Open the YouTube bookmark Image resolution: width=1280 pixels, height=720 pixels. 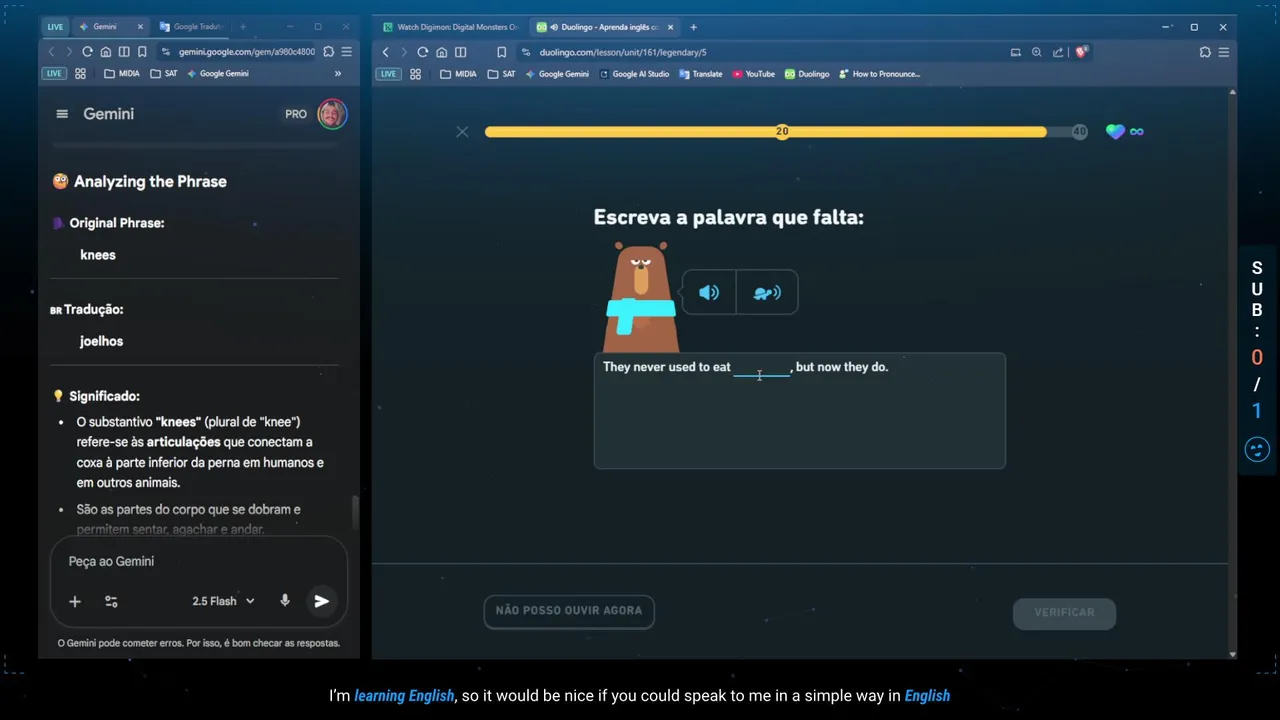pos(753,74)
